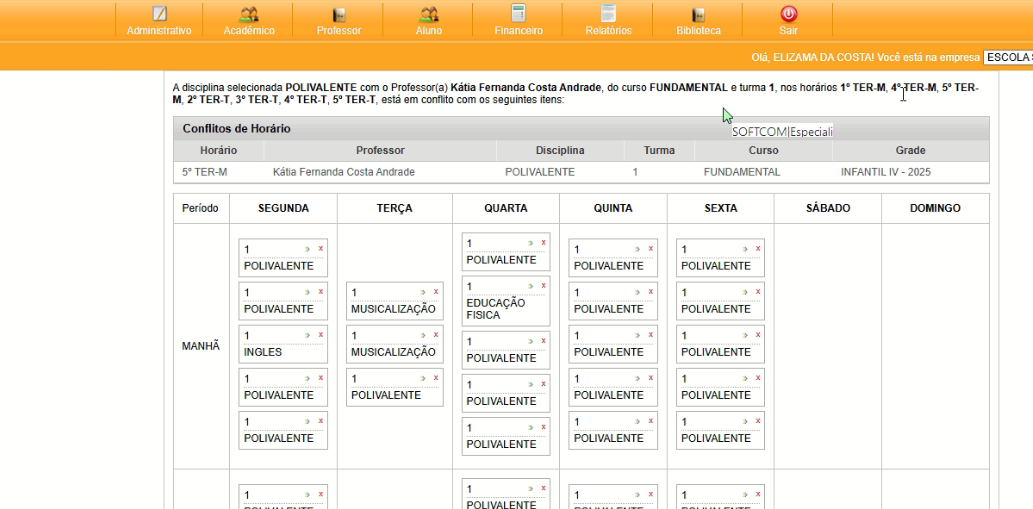Remove first POLIVALENTE entry on Sexta

click(x=758, y=249)
